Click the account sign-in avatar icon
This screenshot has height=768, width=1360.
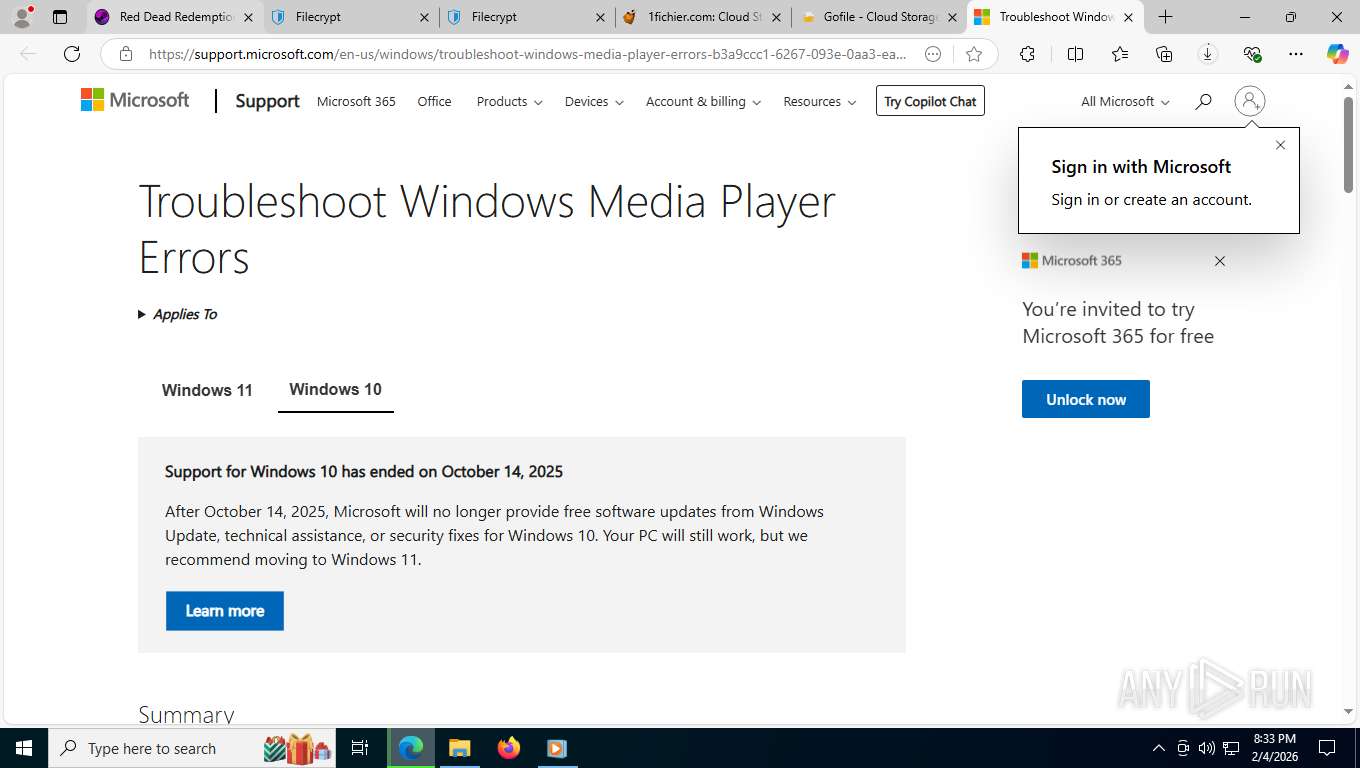click(x=1250, y=101)
